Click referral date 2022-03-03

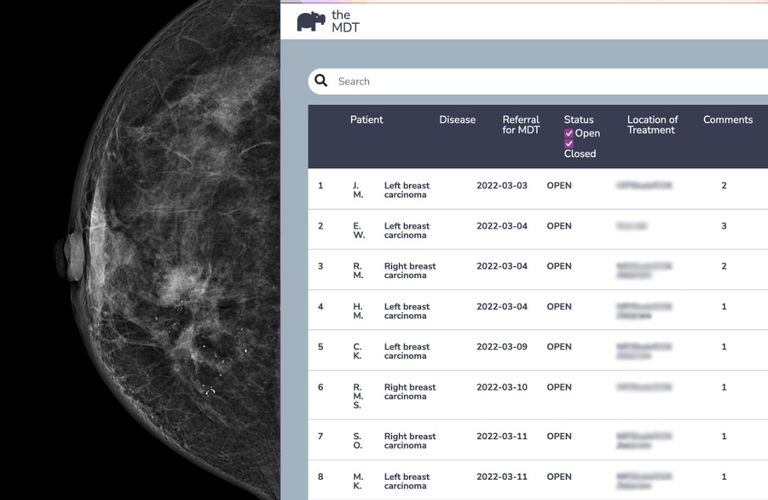(x=502, y=186)
